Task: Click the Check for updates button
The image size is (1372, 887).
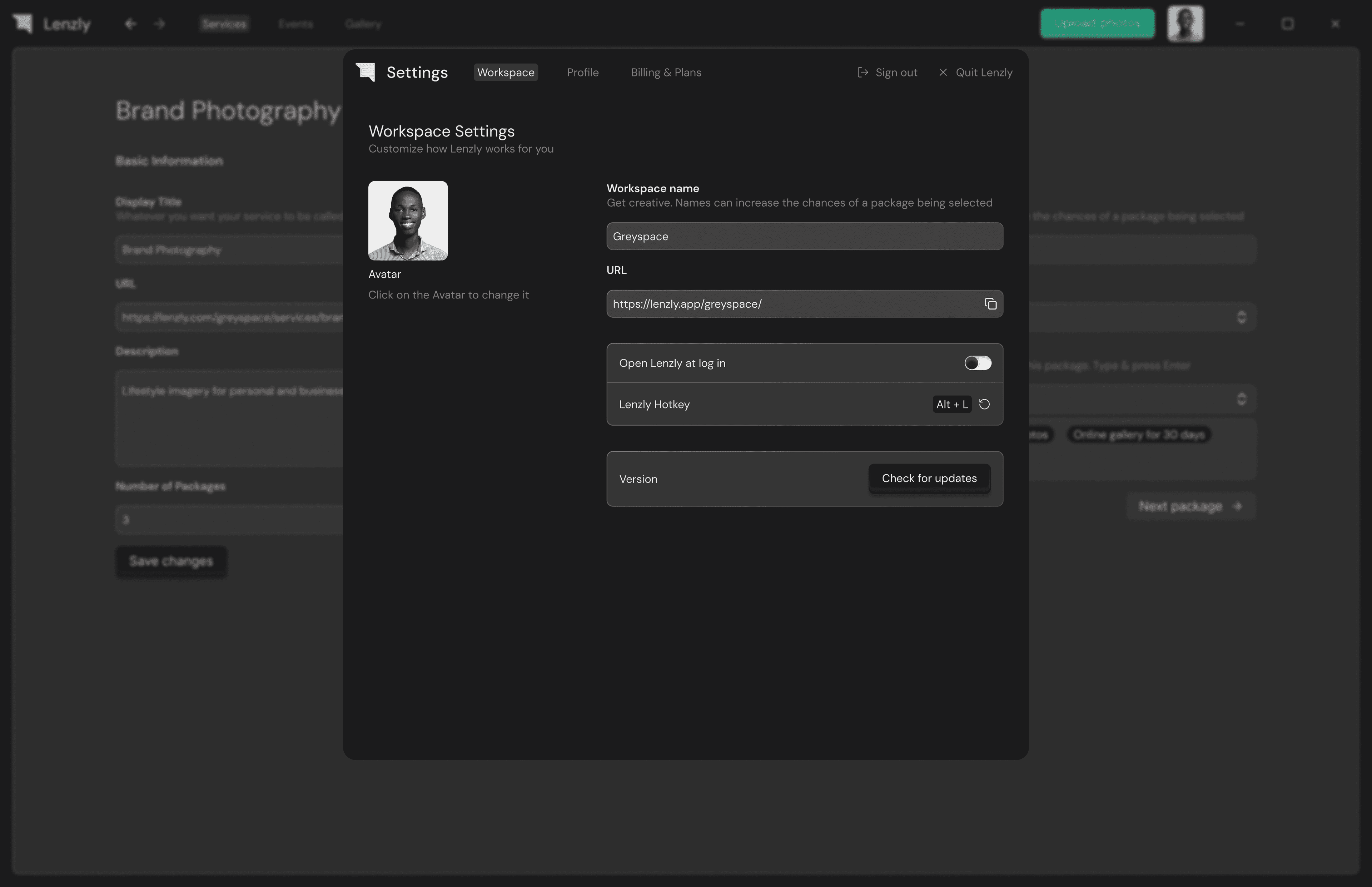Action: click(x=929, y=478)
